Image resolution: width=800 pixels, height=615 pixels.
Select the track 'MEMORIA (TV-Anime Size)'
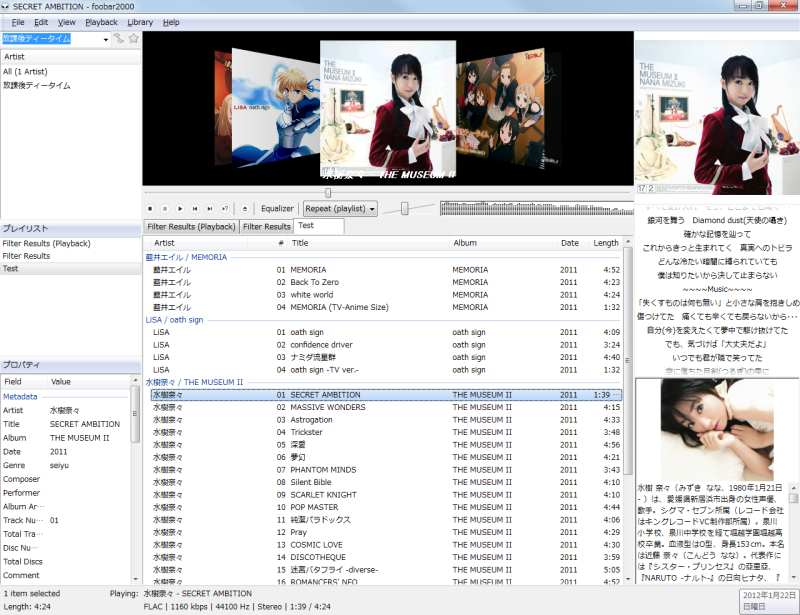click(x=386, y=307)
